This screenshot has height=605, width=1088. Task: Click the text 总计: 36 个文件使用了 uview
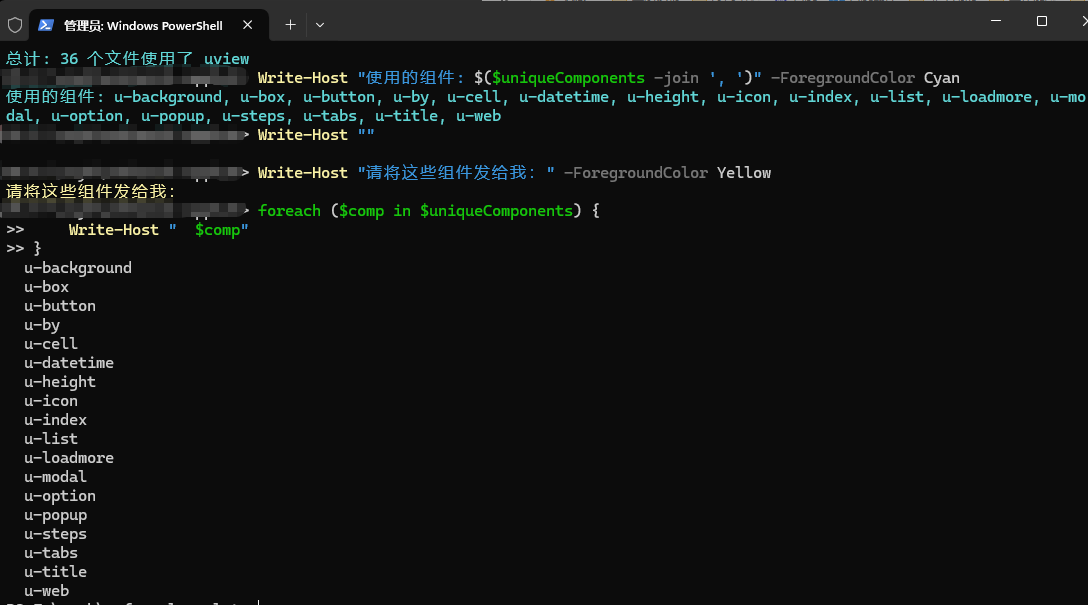(x=128, y=59)
